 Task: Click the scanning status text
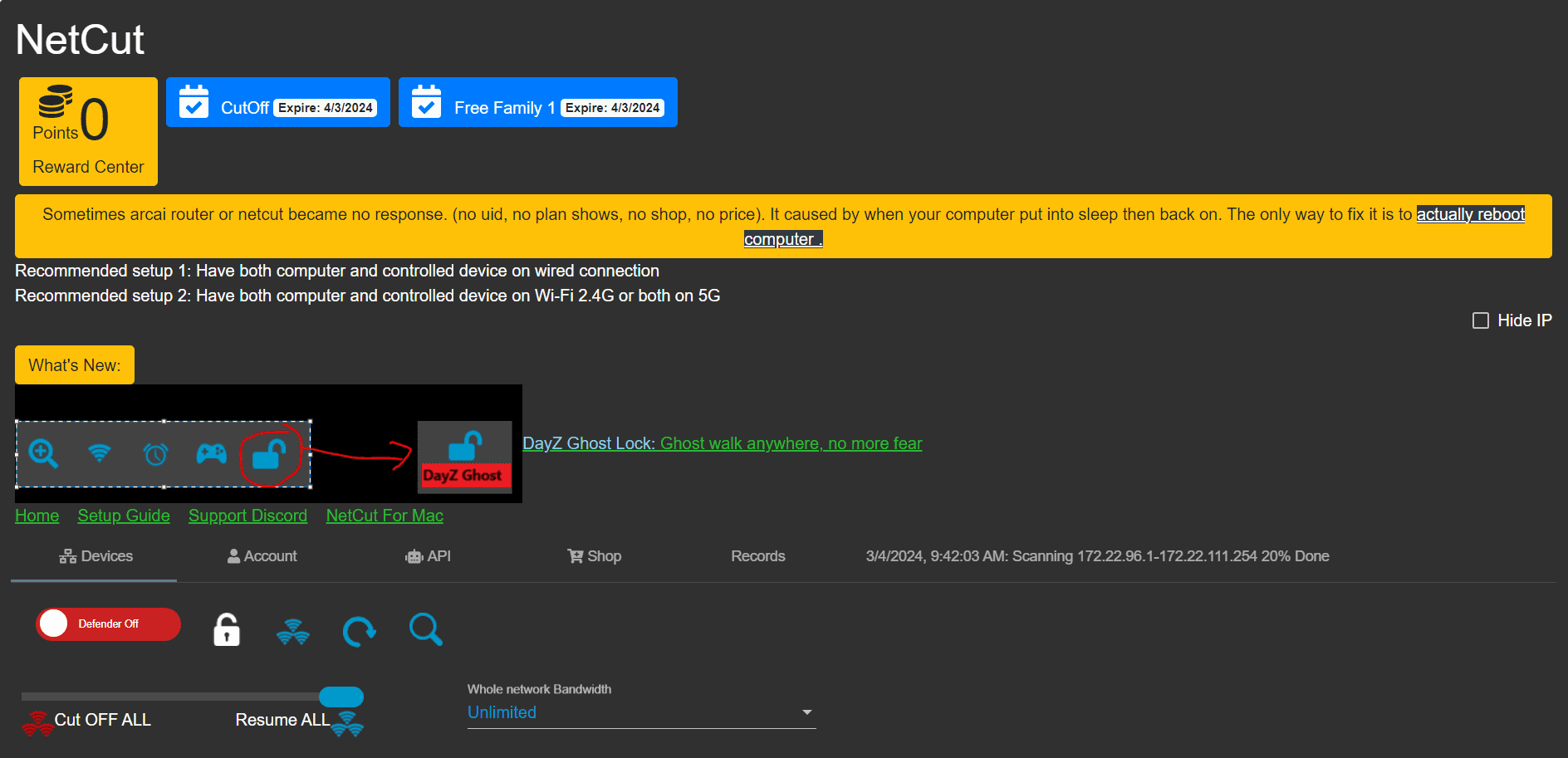[x=1097, y=556]
